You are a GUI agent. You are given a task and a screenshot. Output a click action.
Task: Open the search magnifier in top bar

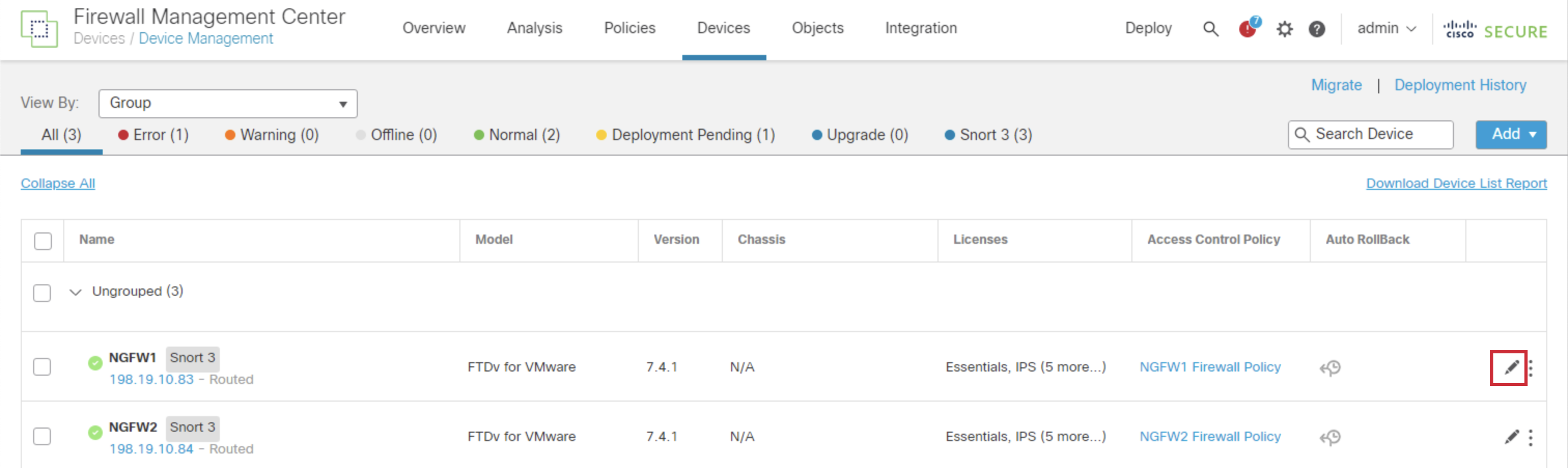coord(1211,29)
